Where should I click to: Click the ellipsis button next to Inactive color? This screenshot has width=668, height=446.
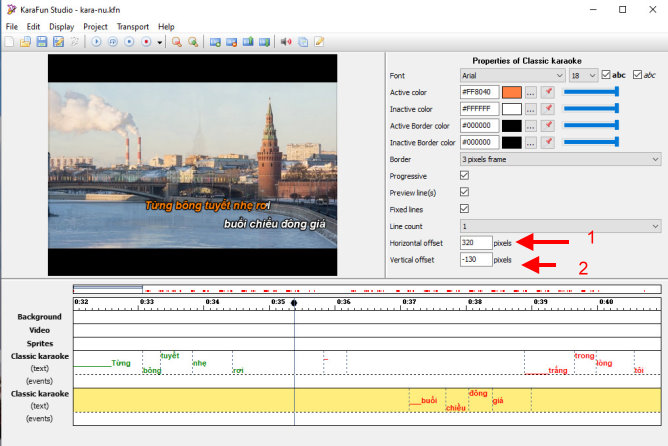coord(531,109)
